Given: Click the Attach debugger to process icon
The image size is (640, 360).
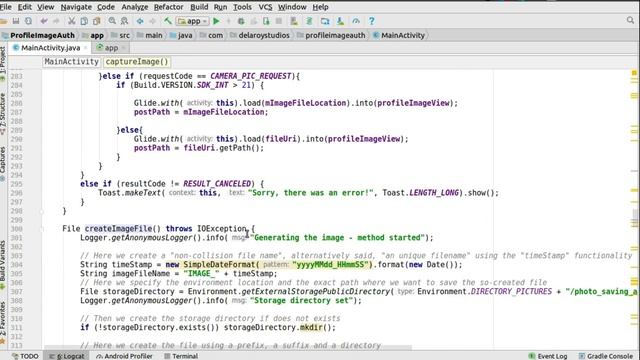Looking at the screenshot, I should [266, 21].
